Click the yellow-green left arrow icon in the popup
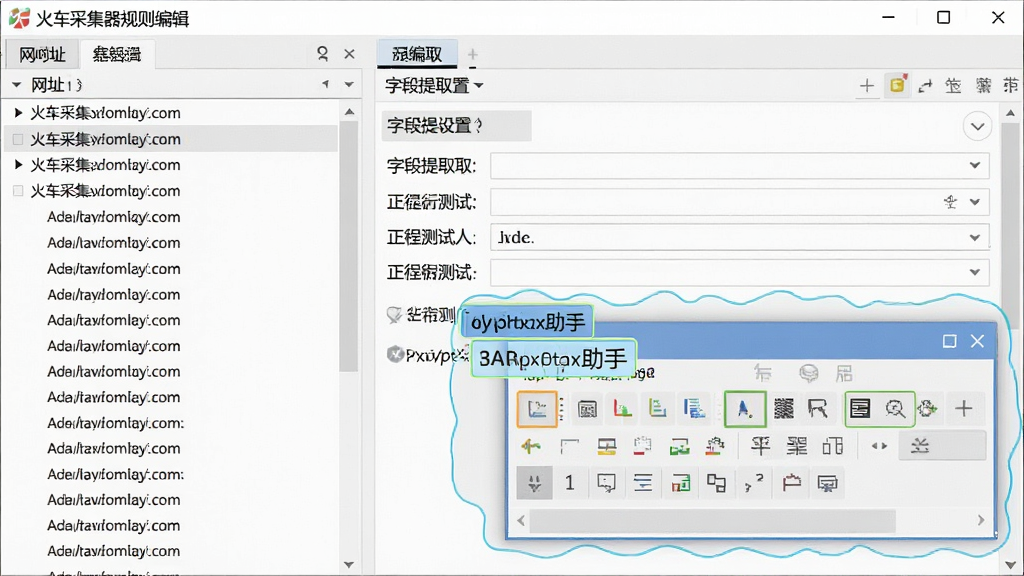1024x576 pixels. point(531,447)
